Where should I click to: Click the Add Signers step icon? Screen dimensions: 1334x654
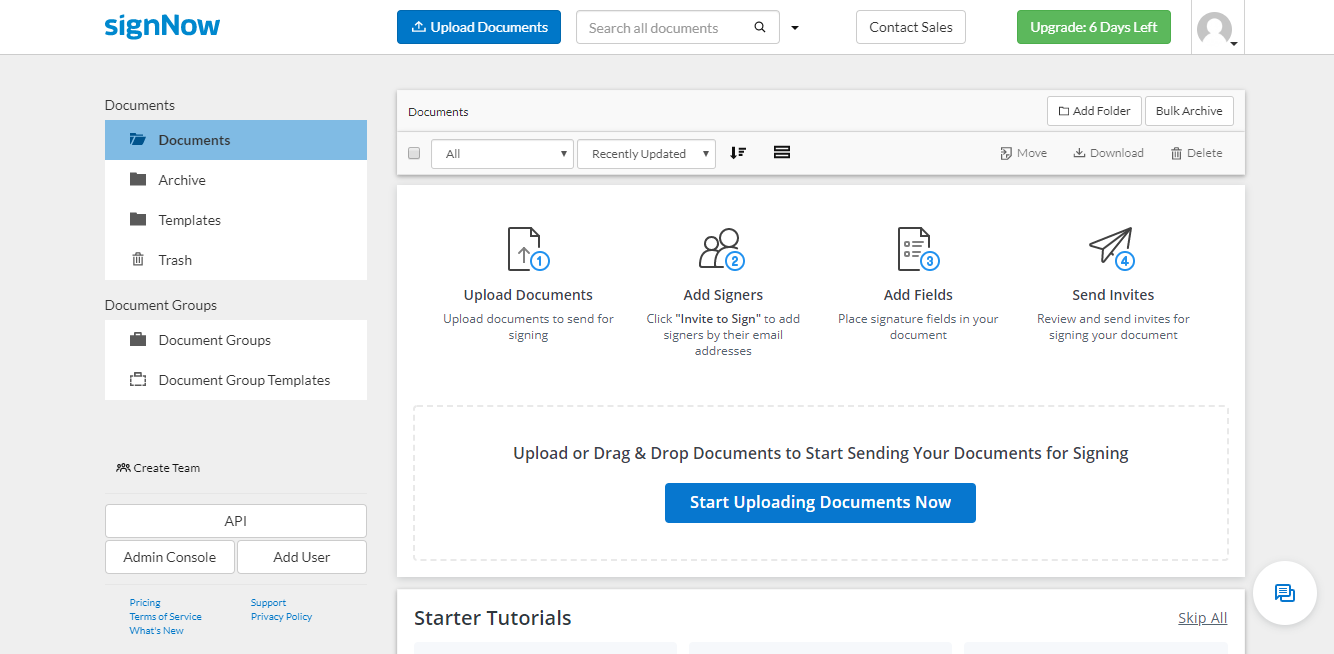click(723, 249)
